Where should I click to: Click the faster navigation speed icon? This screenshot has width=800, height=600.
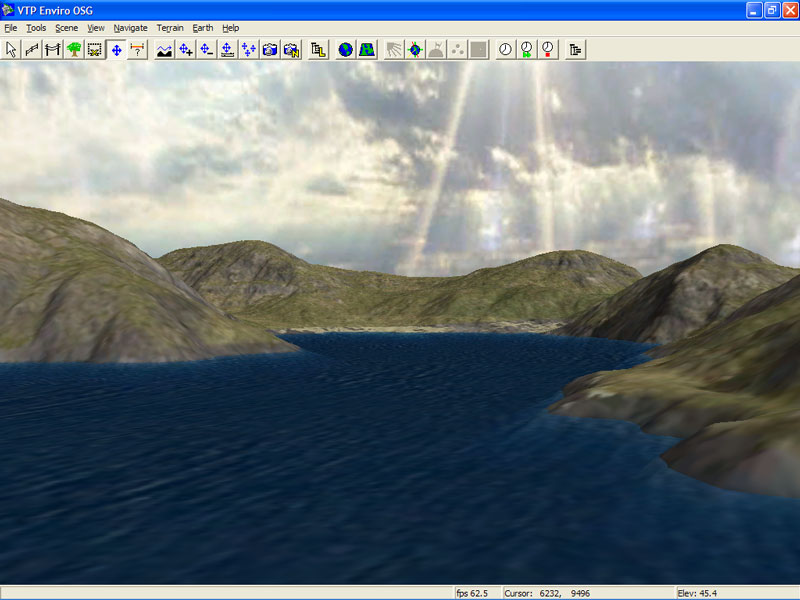pyautogui.click(x=186, y=49)
